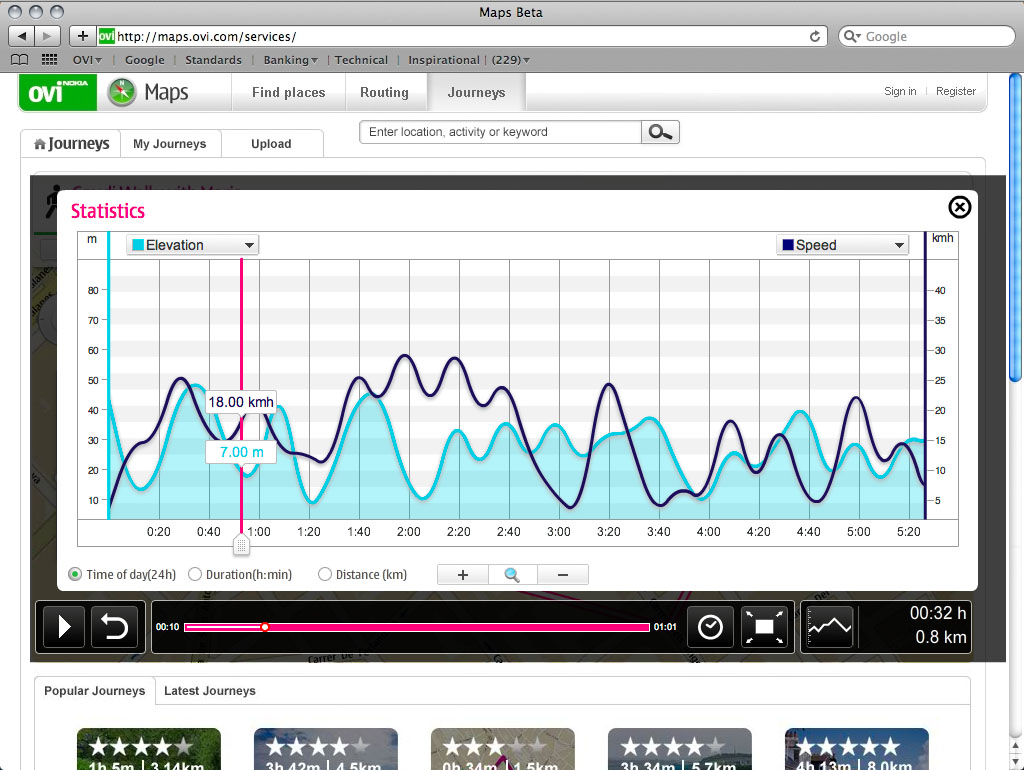The width and height of the screenshot is (1024, 770).
Task: Select Duration(h:min) radio option
Action: (x=195, y=575)
